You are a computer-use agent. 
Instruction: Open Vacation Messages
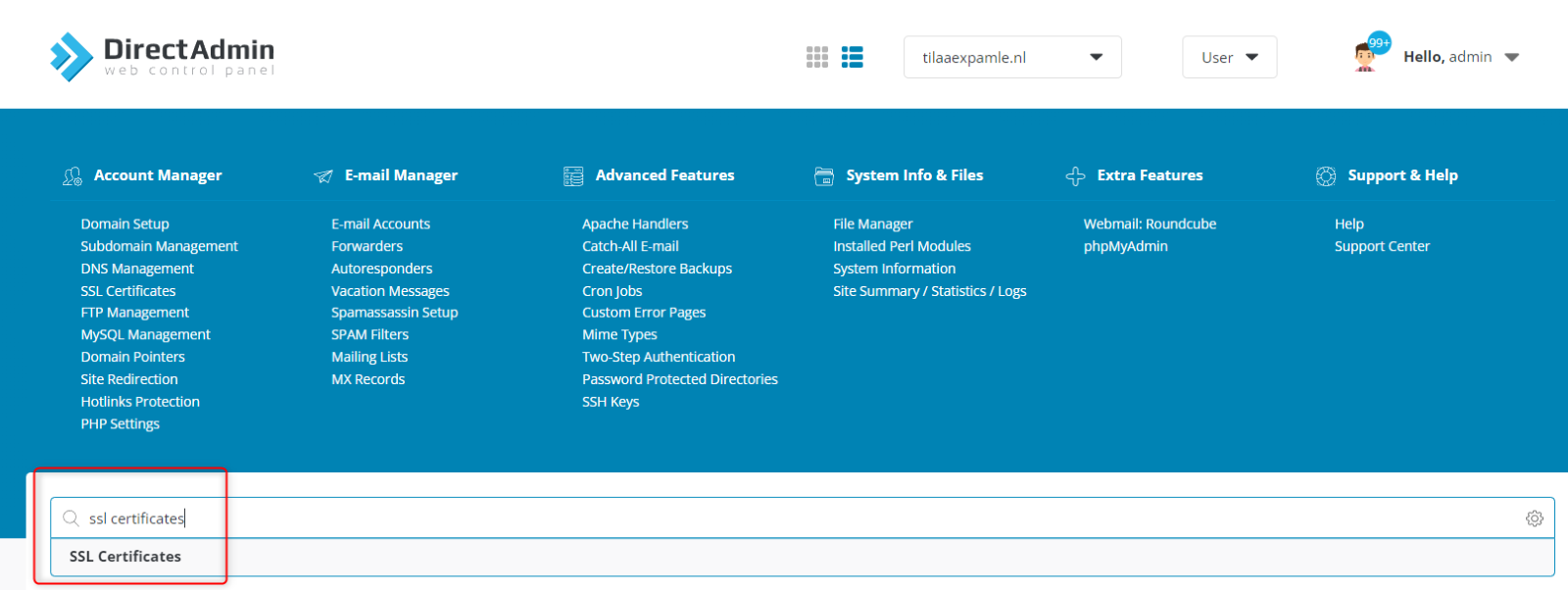pos(390,291)
